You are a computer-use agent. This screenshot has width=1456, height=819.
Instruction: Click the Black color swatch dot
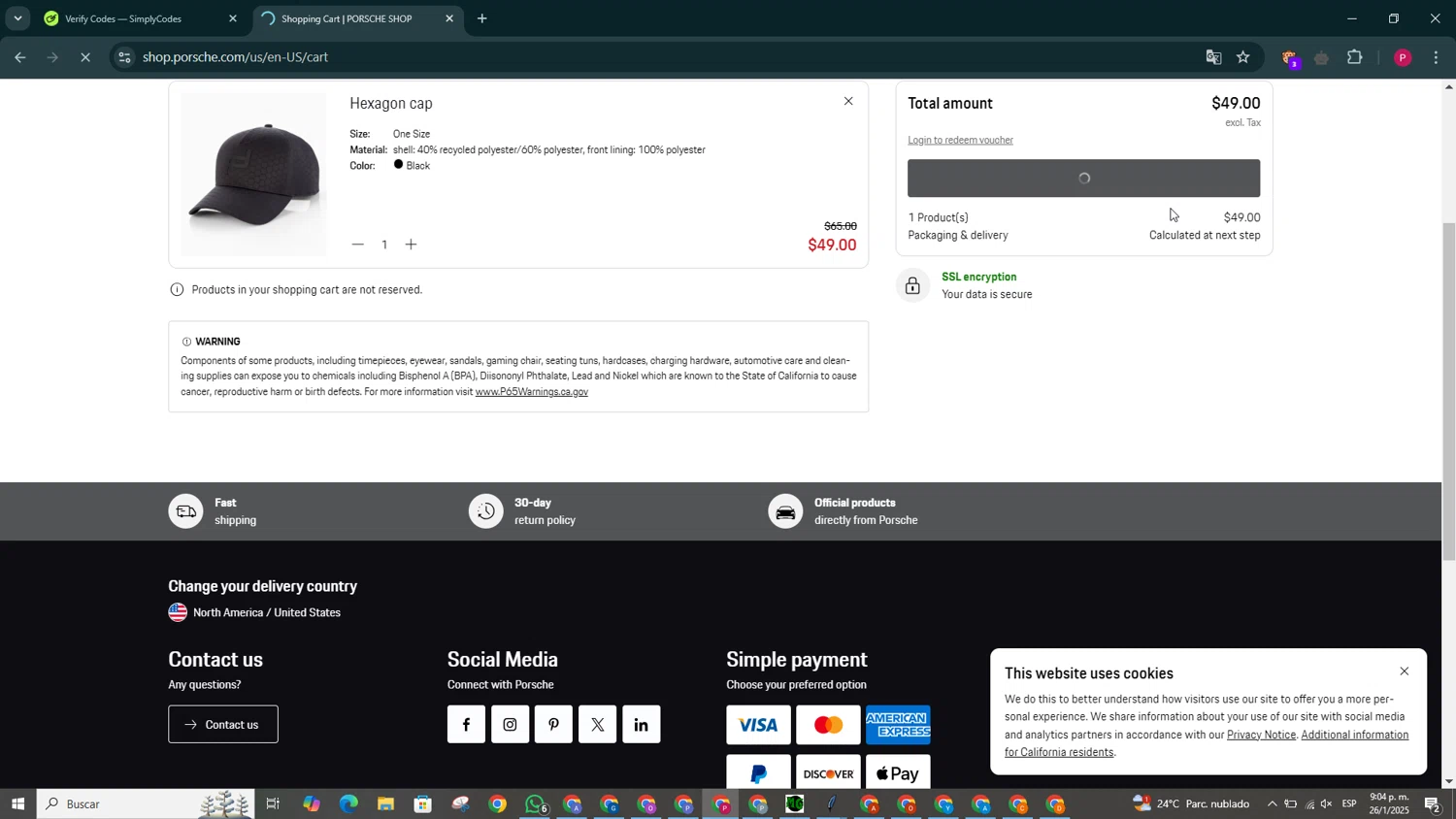tap(398, 165)
